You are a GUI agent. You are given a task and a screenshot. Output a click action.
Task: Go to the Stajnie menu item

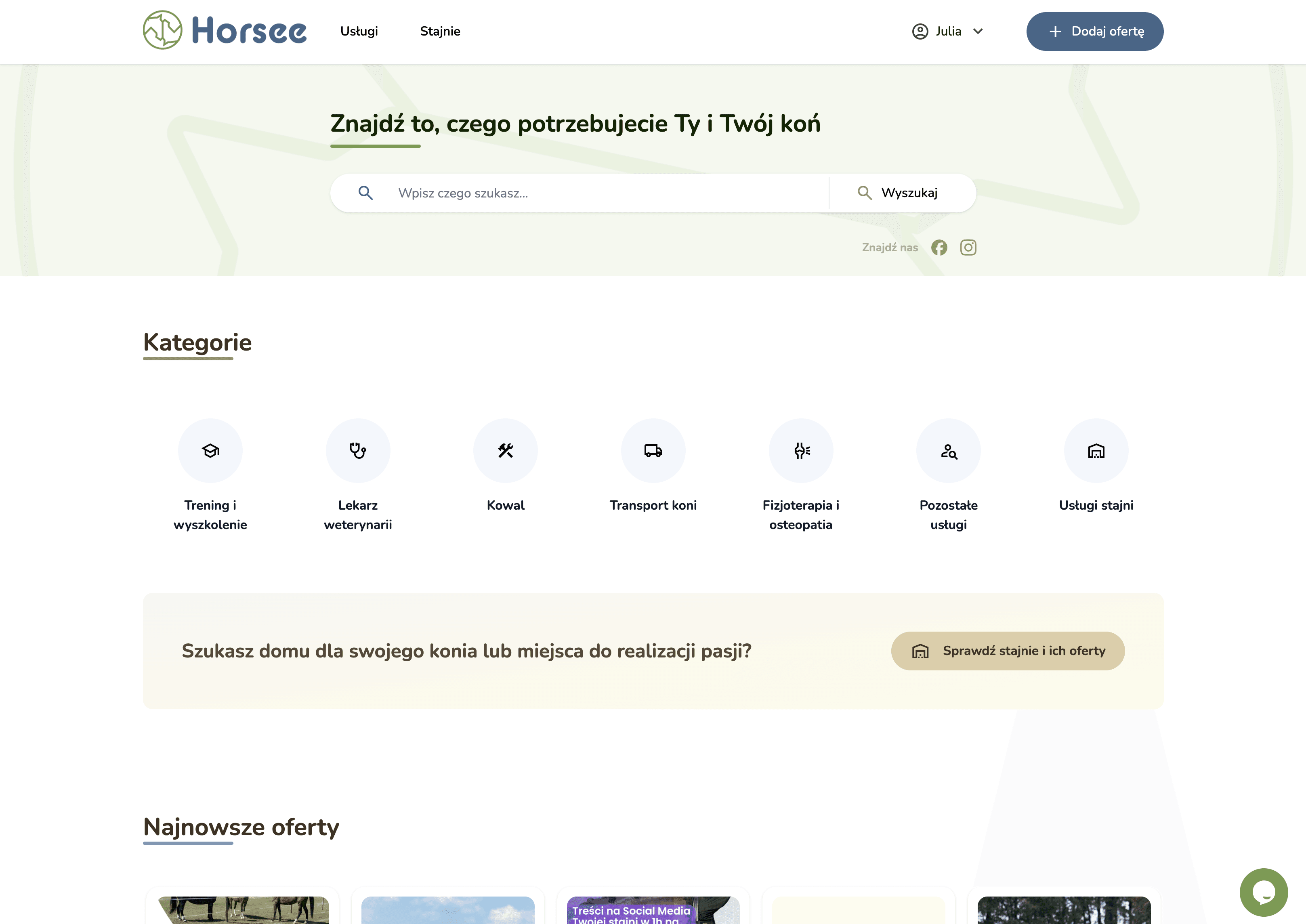(440, 31)
